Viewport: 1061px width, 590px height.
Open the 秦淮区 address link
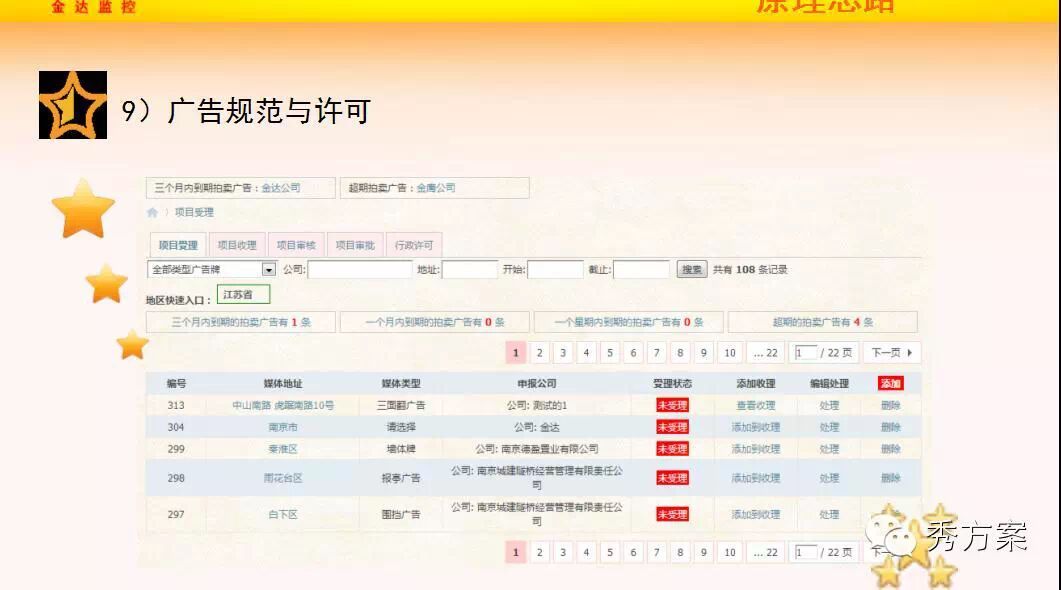(283, 449)
